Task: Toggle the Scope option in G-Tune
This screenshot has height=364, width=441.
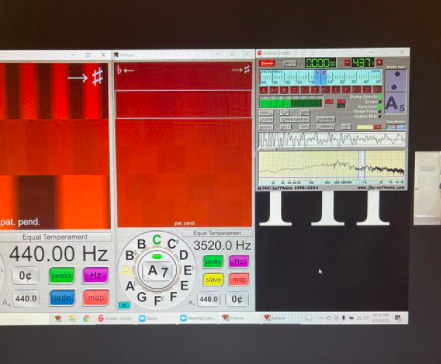Action: click(x=373, y=102)
